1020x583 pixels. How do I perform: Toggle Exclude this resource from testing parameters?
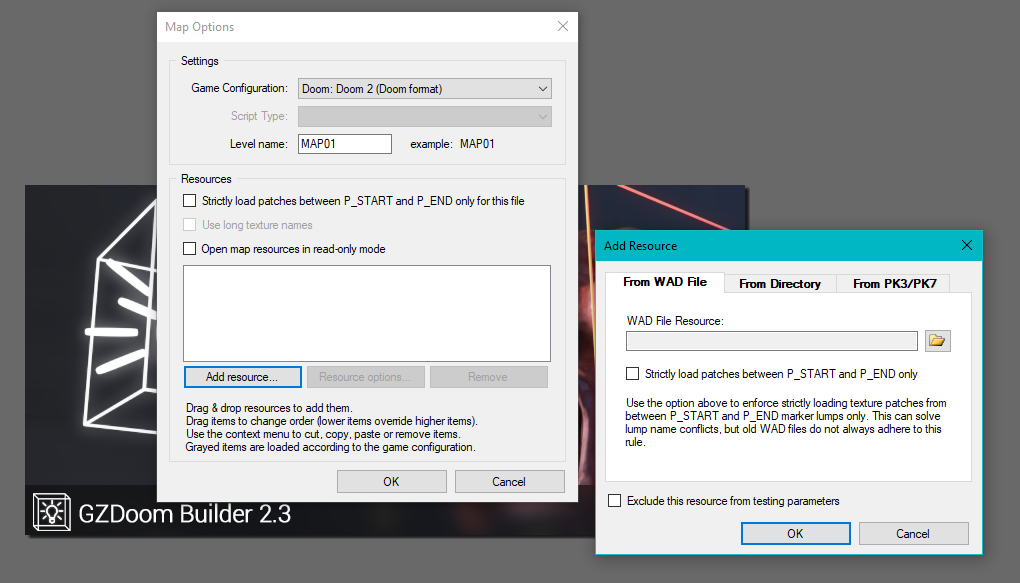click(x=614, y=501)
